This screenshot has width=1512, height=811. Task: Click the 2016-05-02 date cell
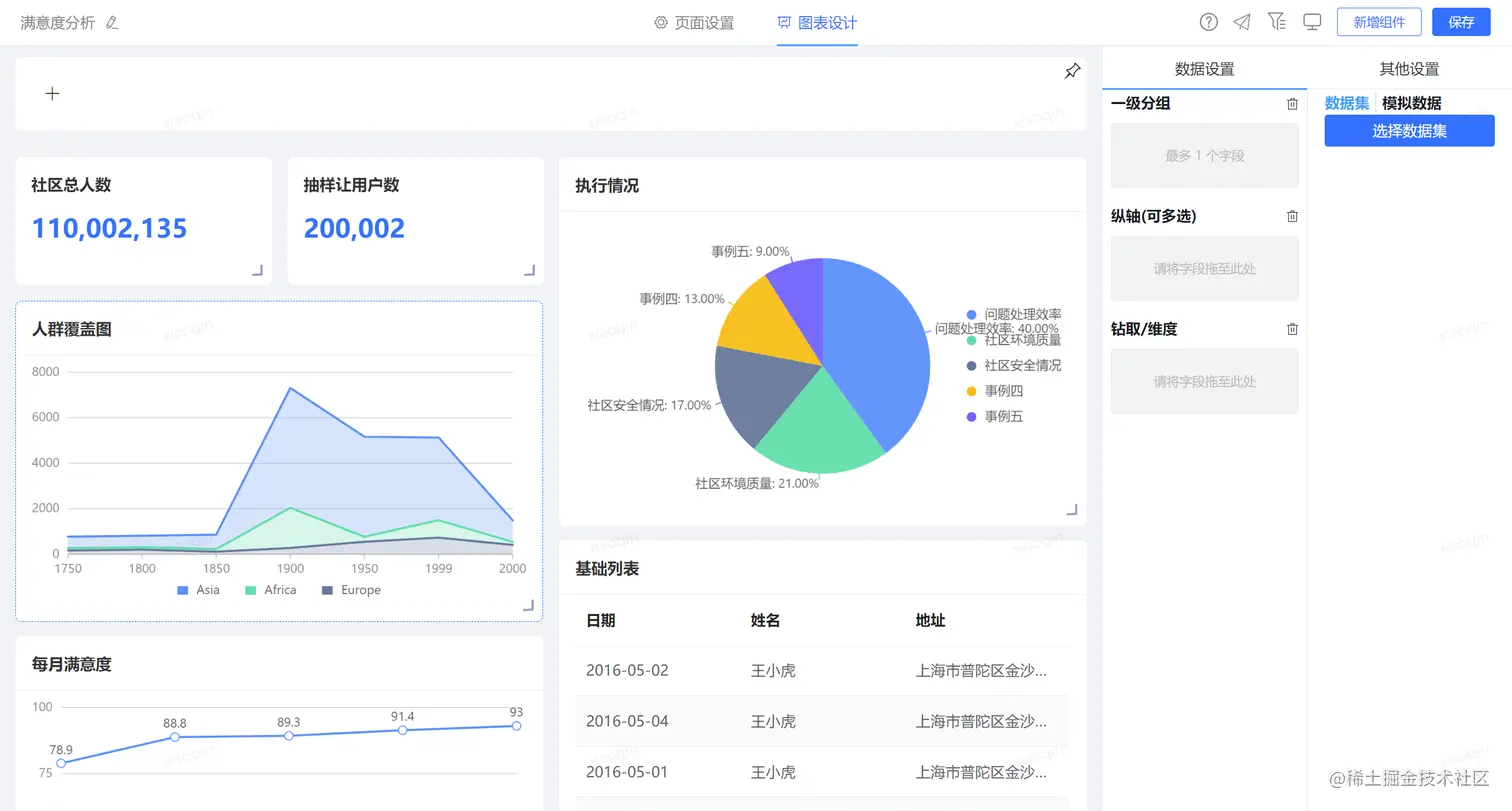click(x=627, y=670)
